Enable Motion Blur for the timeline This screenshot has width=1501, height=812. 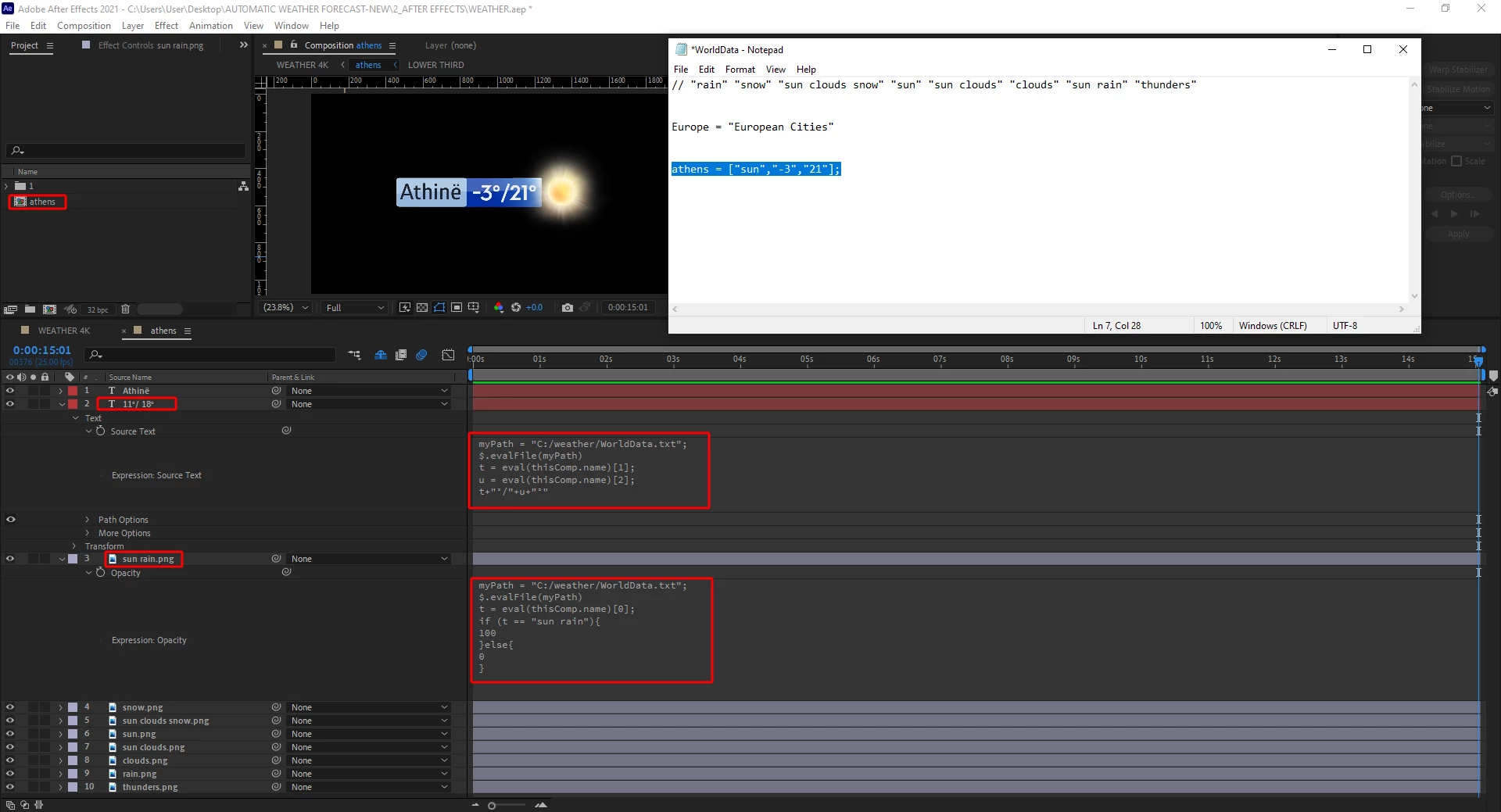click(421, 355)
